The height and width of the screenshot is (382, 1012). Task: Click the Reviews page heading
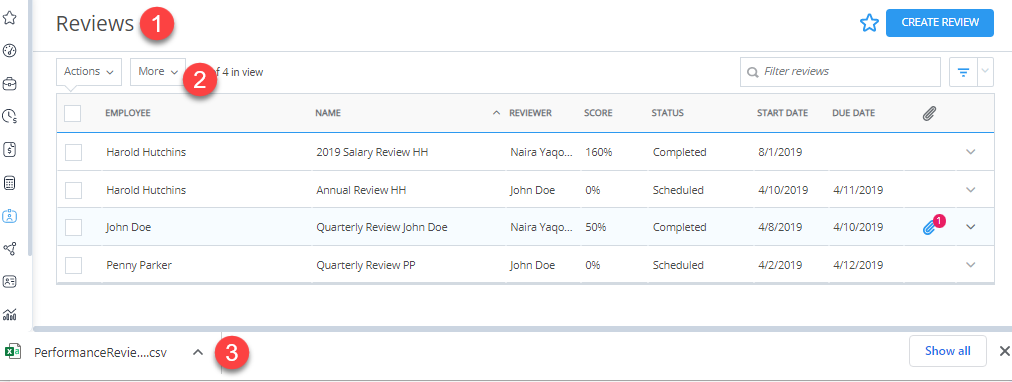pos(94,24)
